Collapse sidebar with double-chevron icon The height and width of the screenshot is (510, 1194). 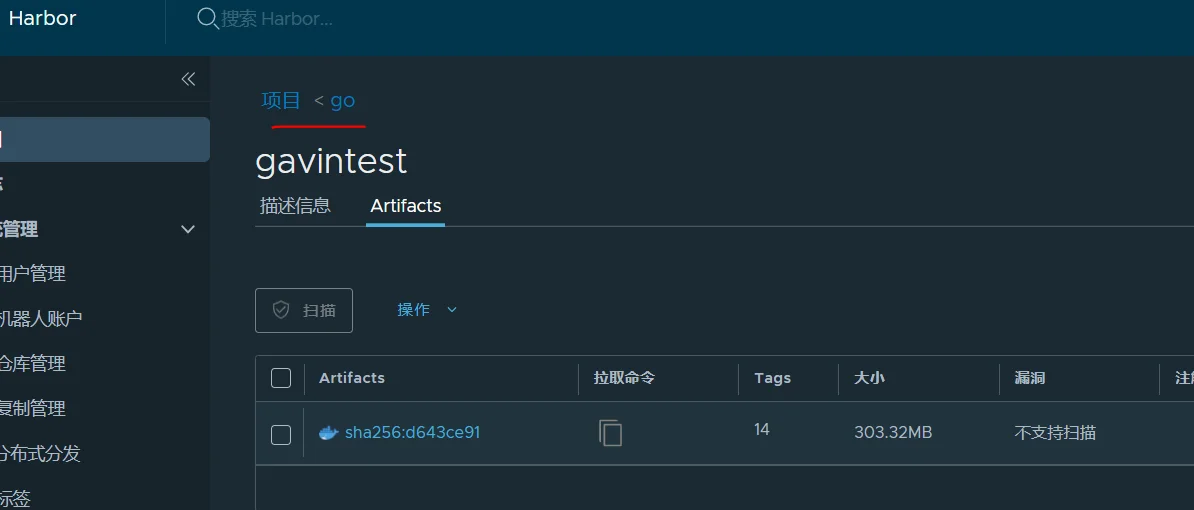(188, 79)
